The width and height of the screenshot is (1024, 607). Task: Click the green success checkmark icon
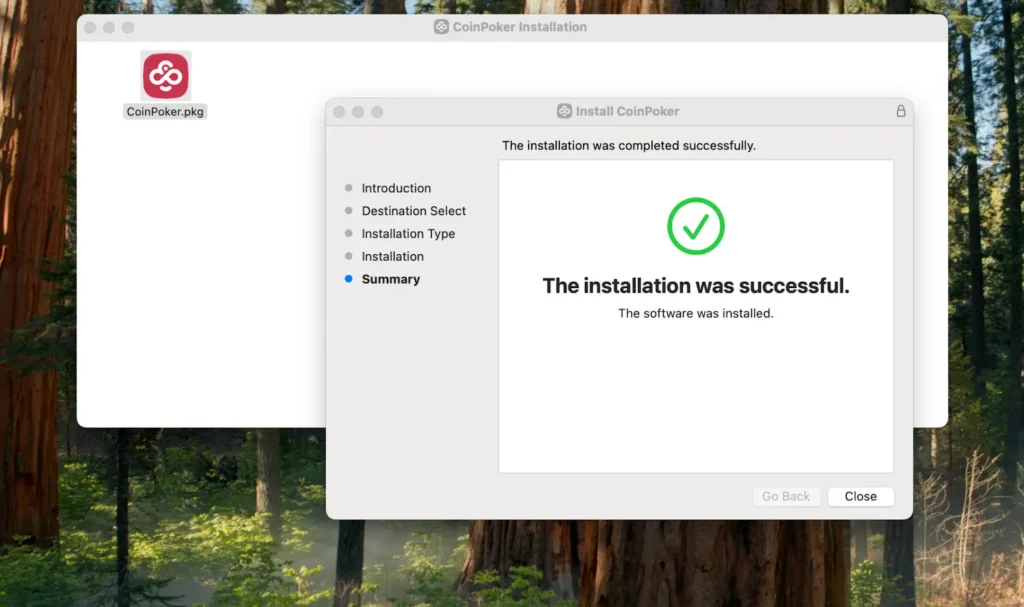pos(696,226)
